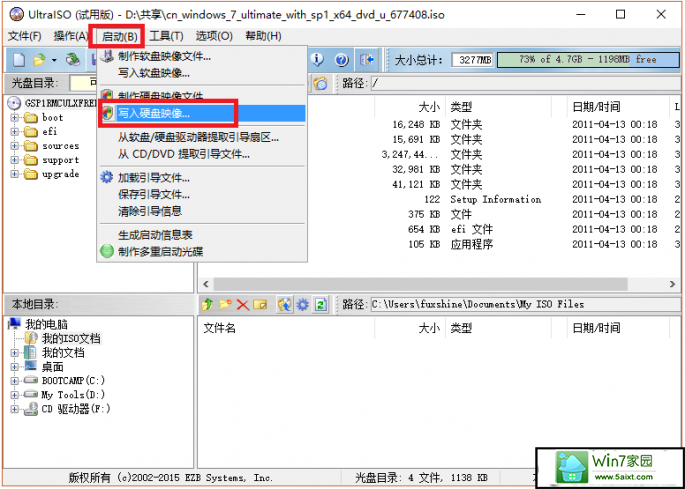Viewport: 685px width, 489px height.
Task: Choose 清除引导信息 menu entry
Action: click(202, 211)
